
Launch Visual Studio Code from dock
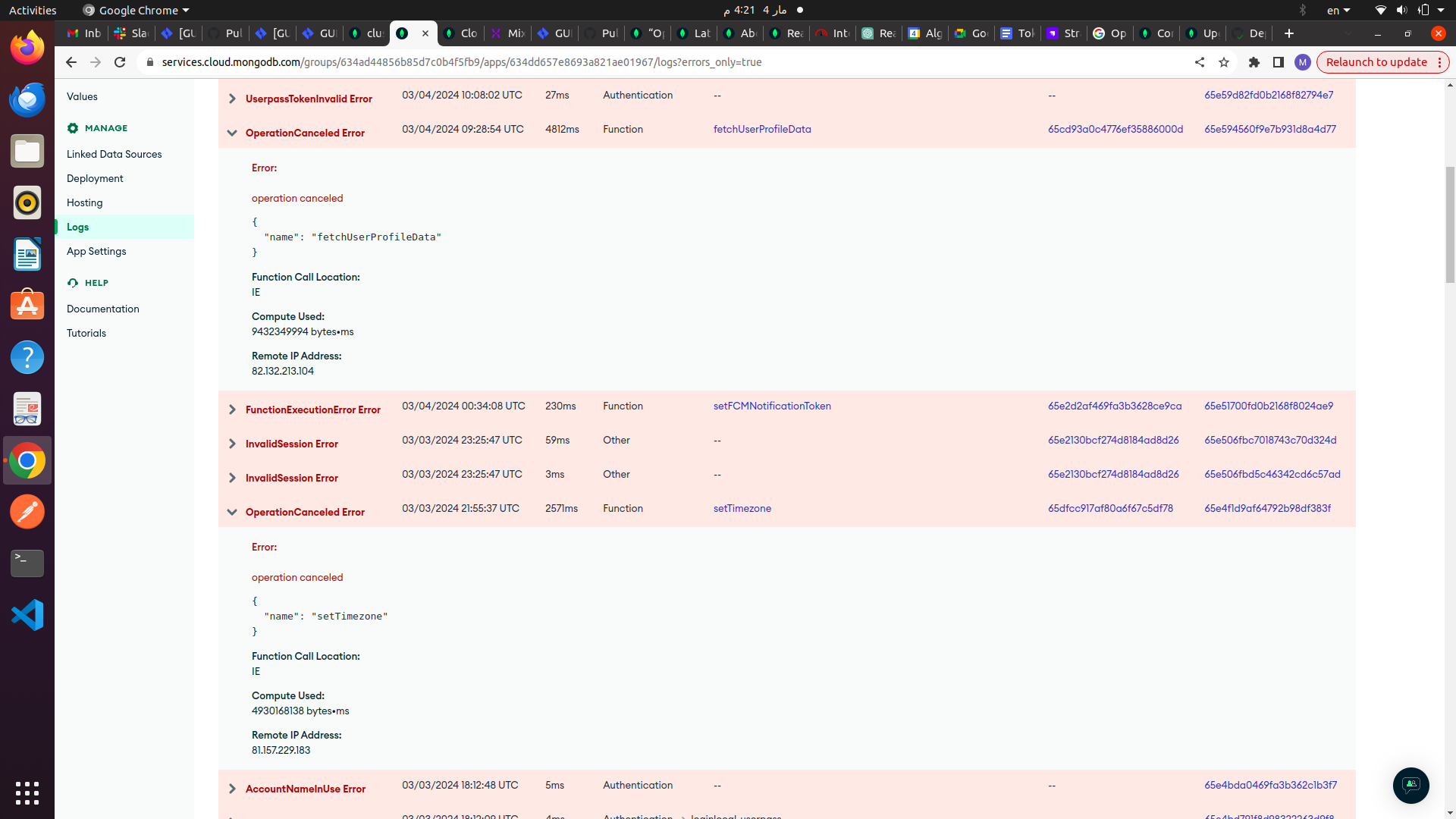[27, 615]
